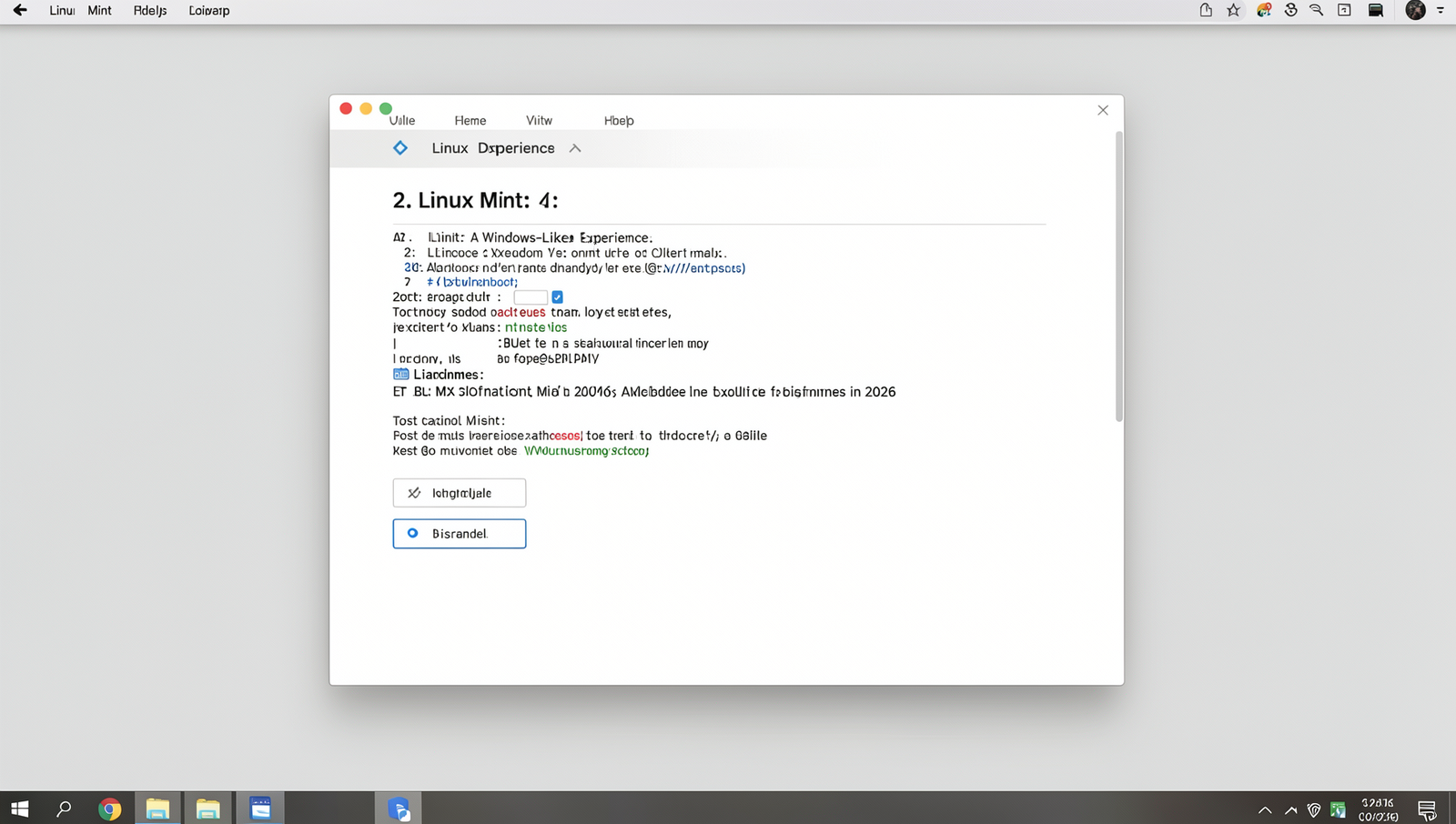Screen dimensions: 1456x824
Task: Open the Heme menu
Action: 470,120
